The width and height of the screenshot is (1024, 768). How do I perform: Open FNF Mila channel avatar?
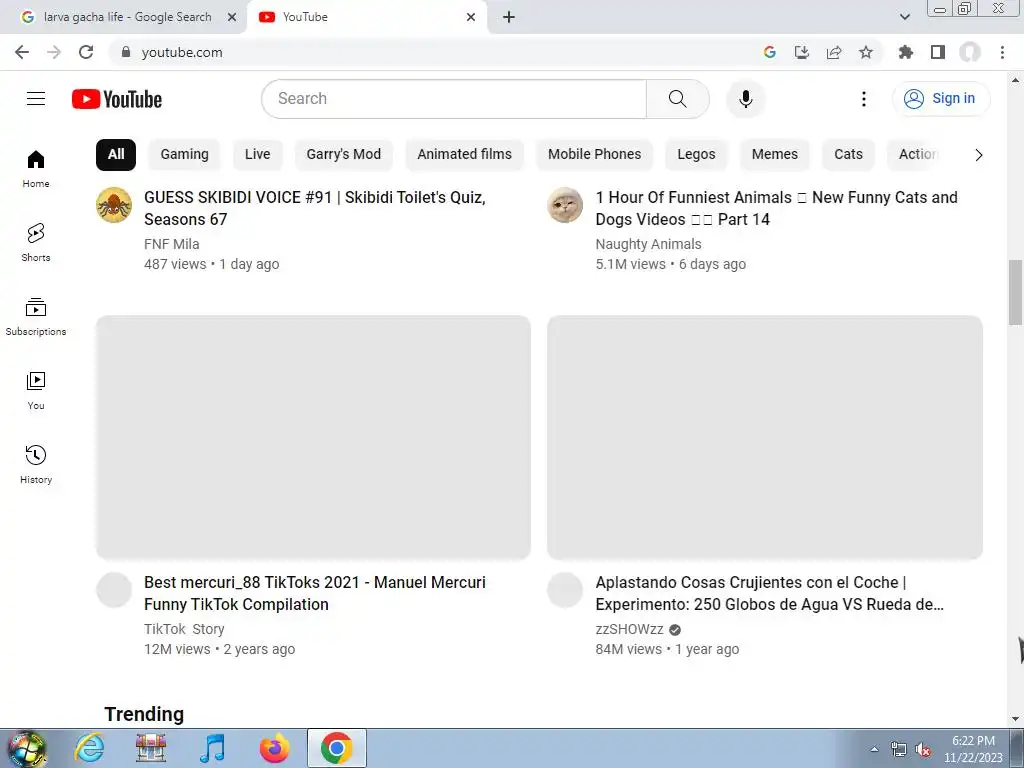click(114, 205)
